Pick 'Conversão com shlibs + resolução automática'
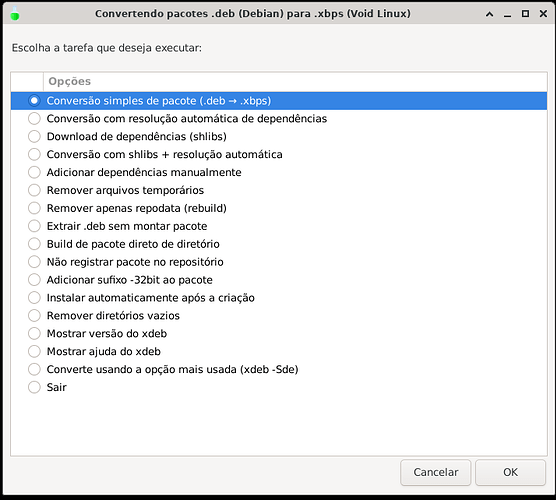This screenshot has height=500, width=556. [x=279, y=154]
